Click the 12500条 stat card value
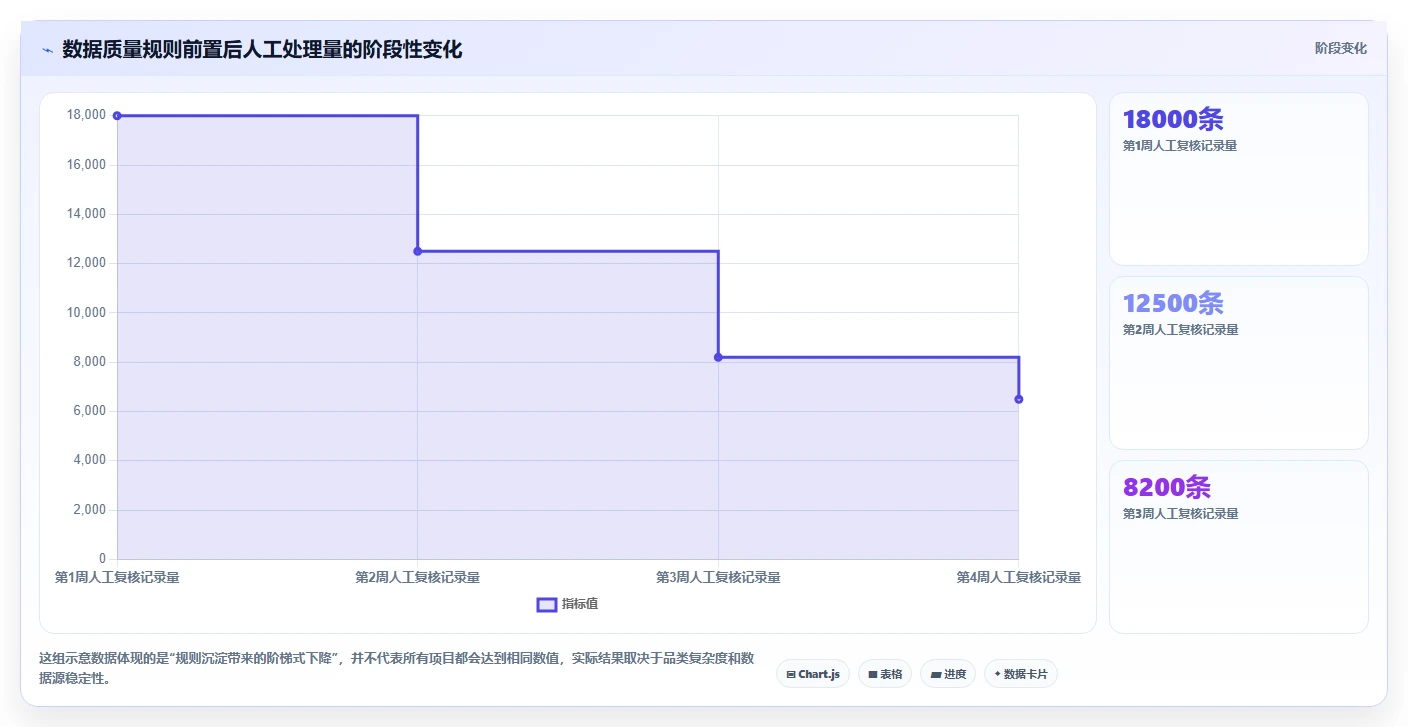The image size is (1408, 727). 1173,304
